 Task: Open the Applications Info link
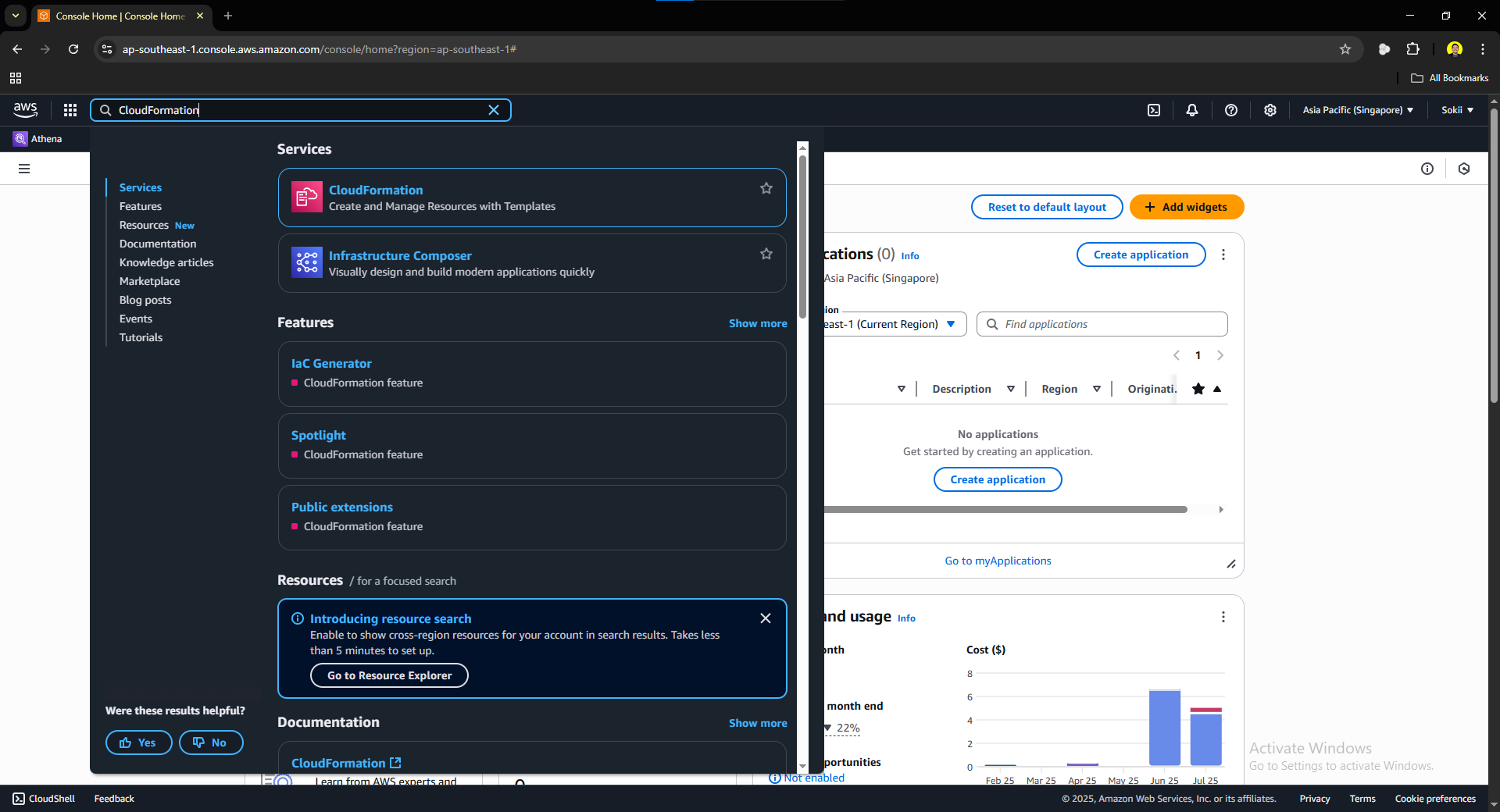pyautogui.click(x=910, y=256)
